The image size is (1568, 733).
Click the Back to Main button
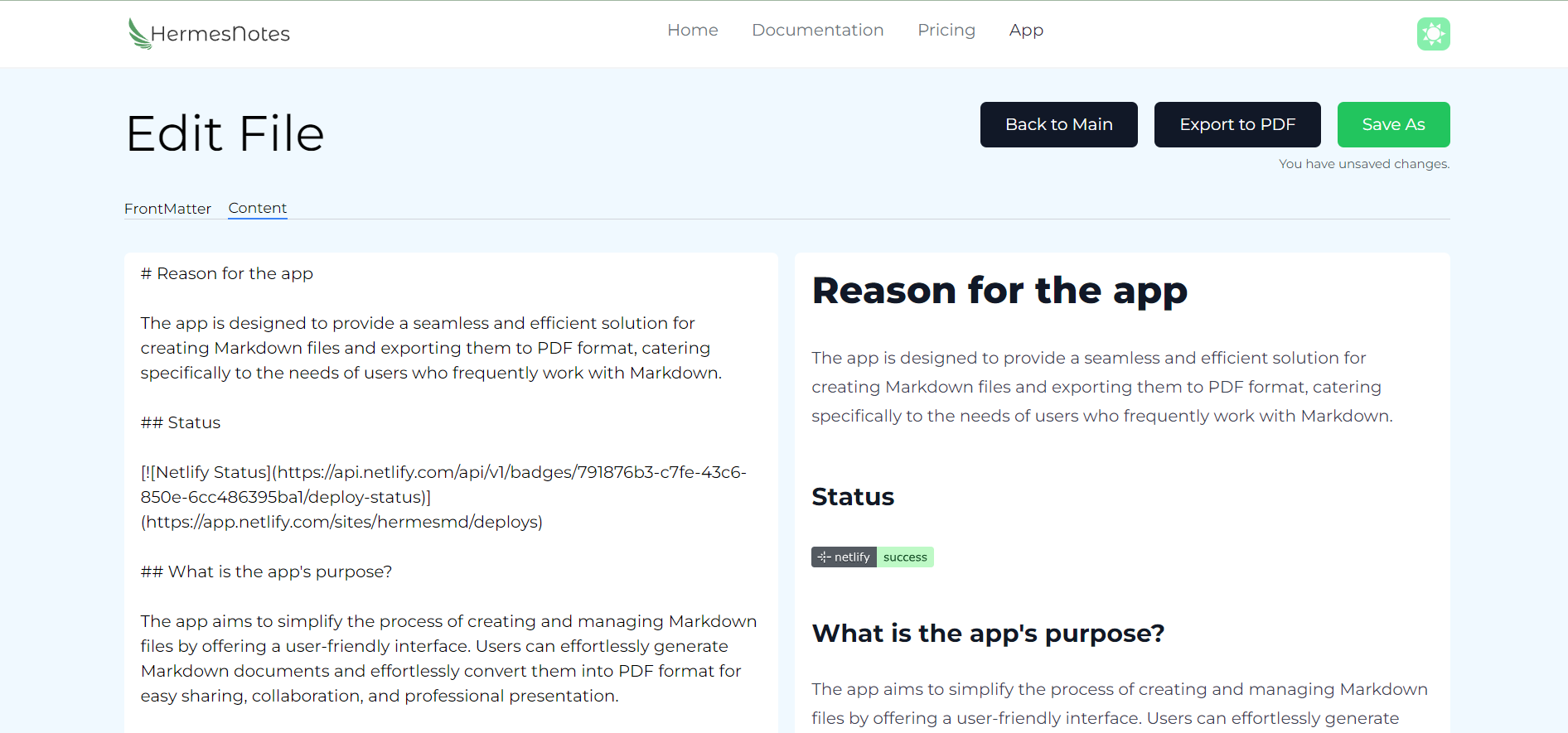1059,125
